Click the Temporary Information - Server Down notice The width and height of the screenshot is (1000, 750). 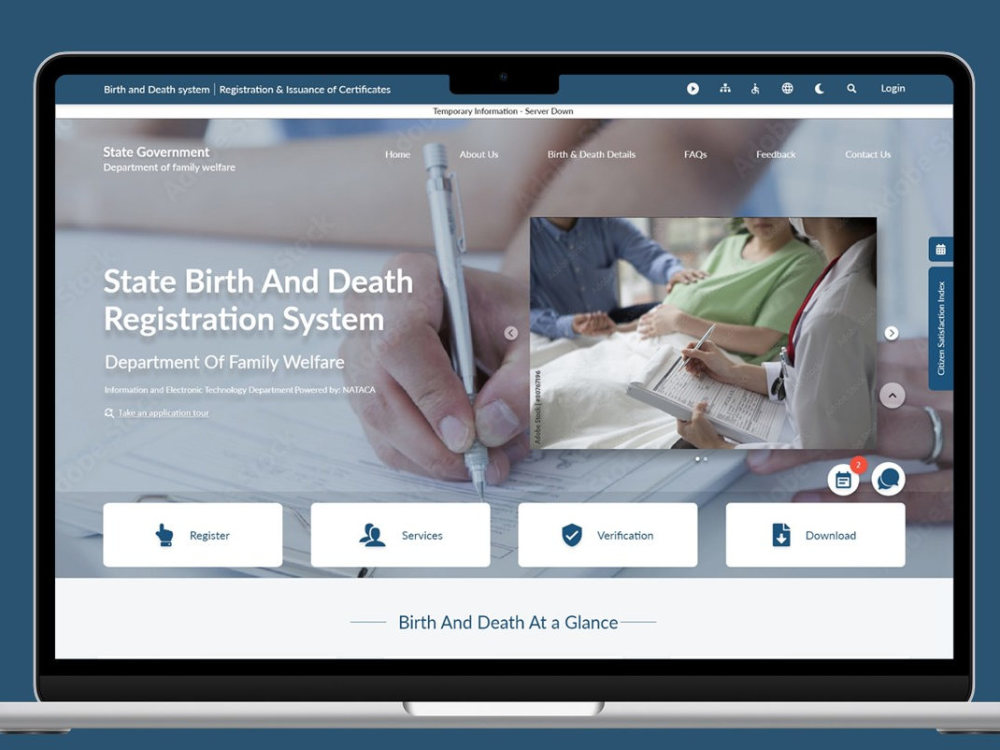(x=503, y=111)
